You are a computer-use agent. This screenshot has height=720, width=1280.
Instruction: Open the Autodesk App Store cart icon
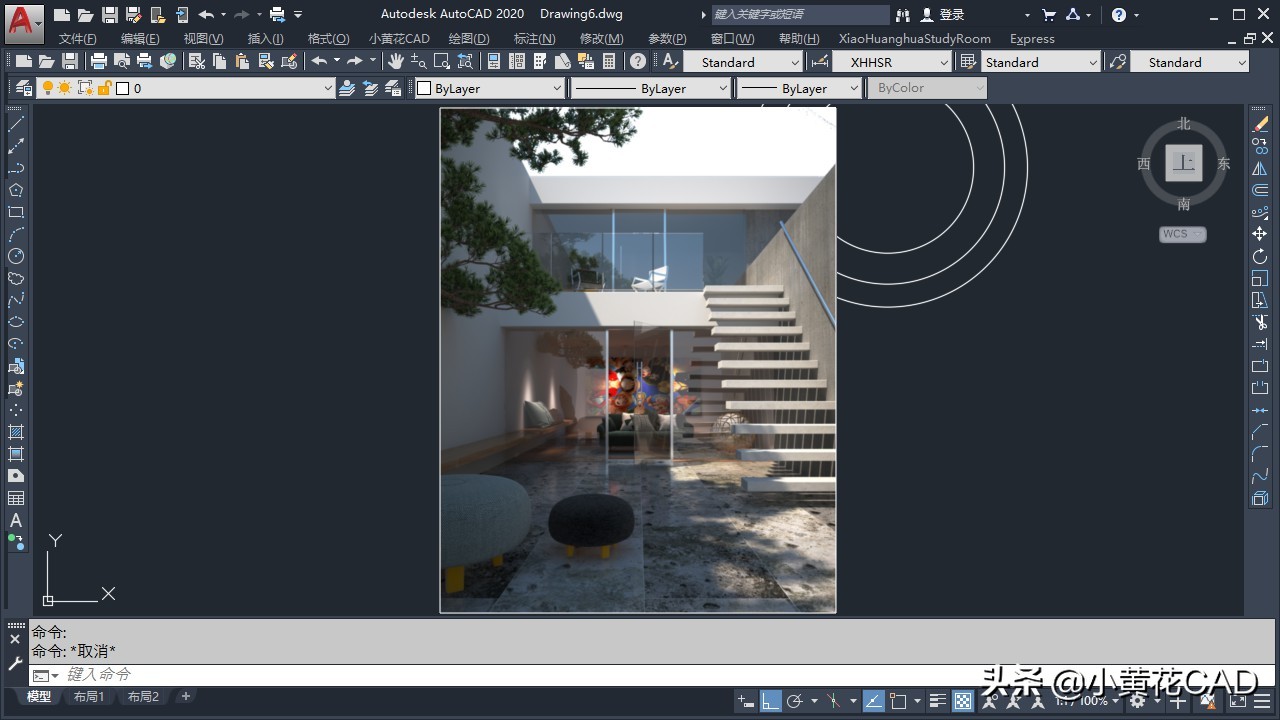coord(1048,15)
